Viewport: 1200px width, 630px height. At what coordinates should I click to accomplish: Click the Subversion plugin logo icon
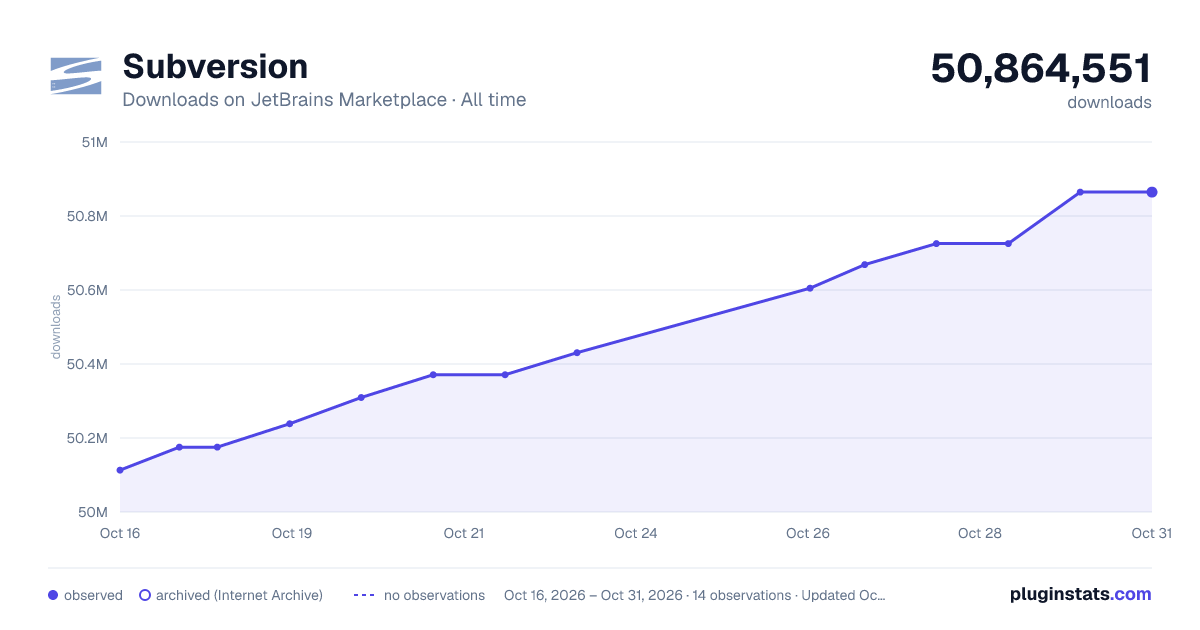pos(76,76)
